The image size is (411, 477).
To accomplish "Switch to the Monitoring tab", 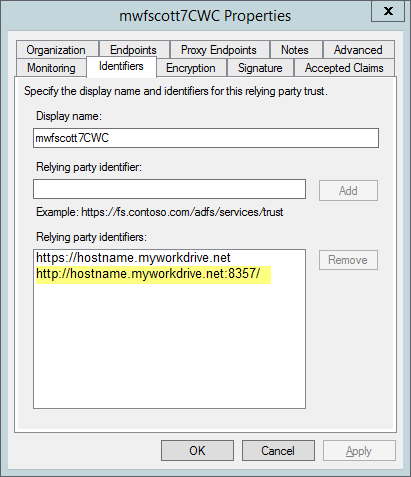I will click(51, 68).
